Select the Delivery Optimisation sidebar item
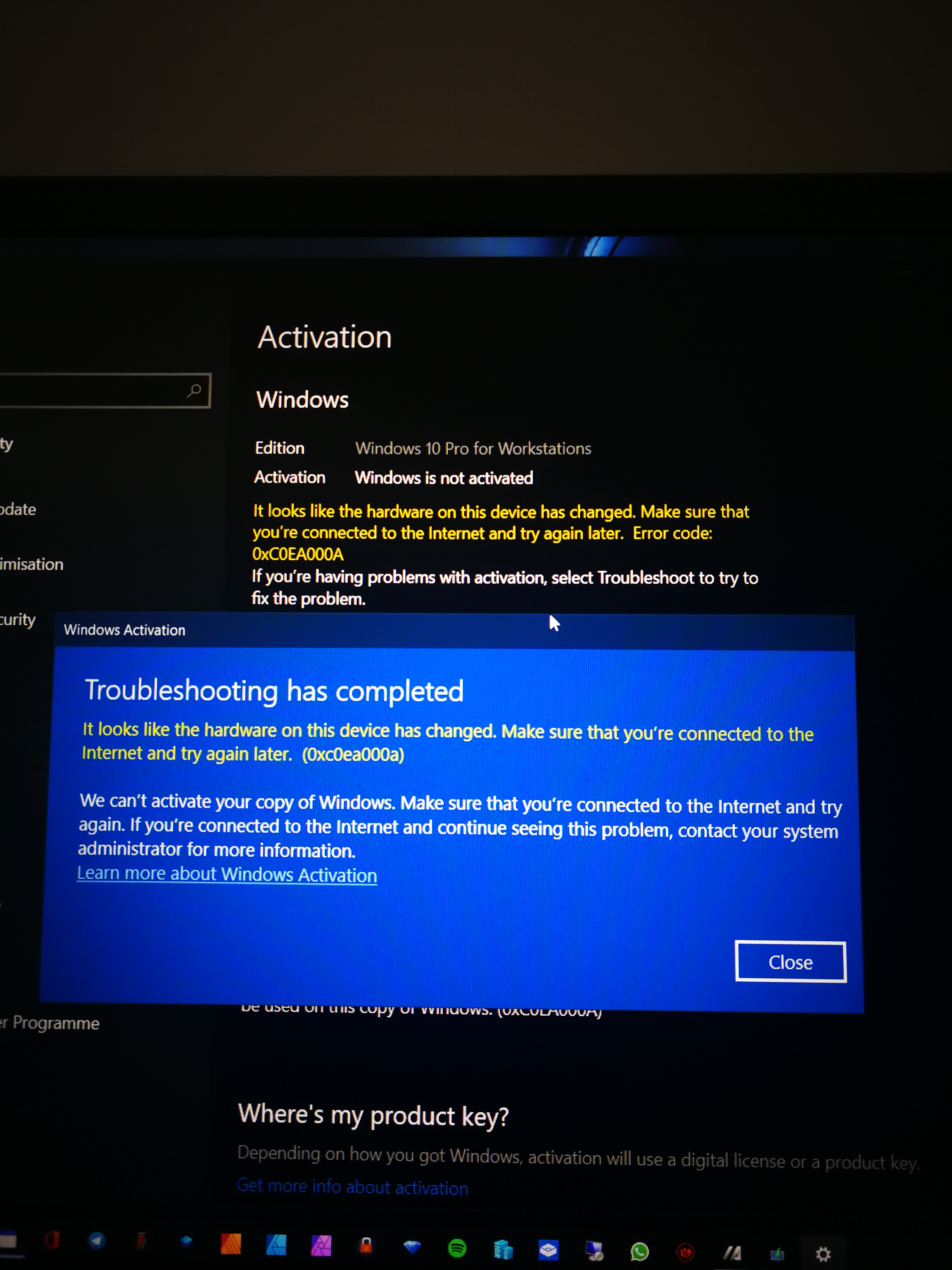 point(32,564)
